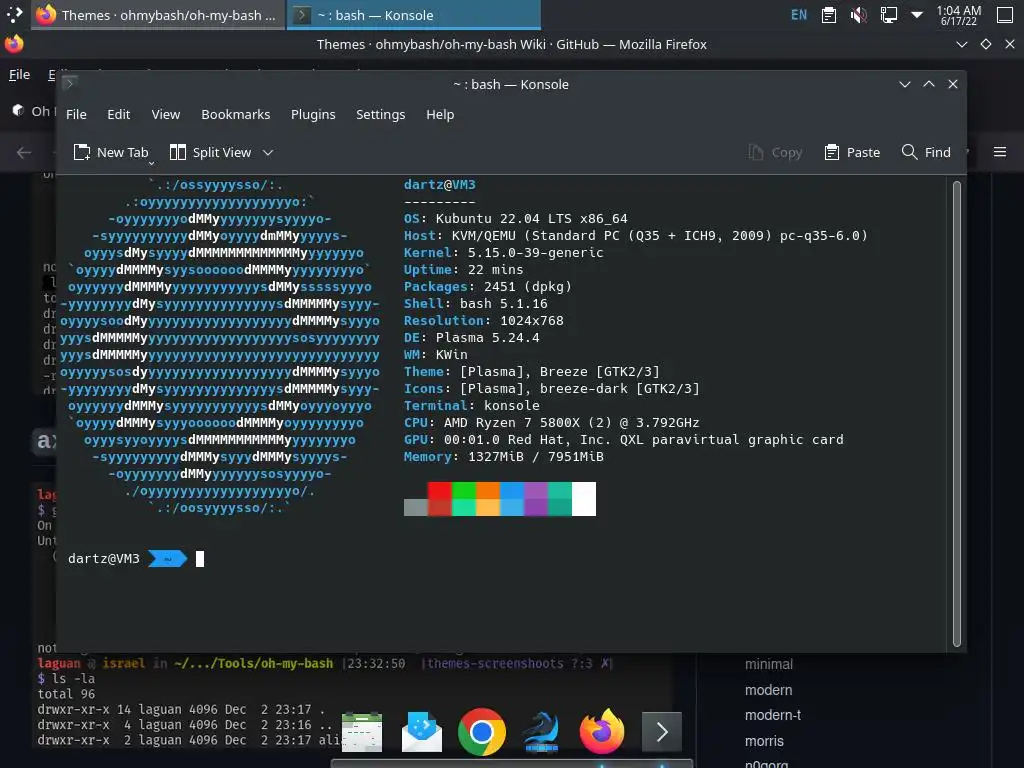Click the 'Kernel: 5.15.0-39-generic' line
Image resolution: width=1024 pixels, height=768 pixels.
(x=504, y=253)
